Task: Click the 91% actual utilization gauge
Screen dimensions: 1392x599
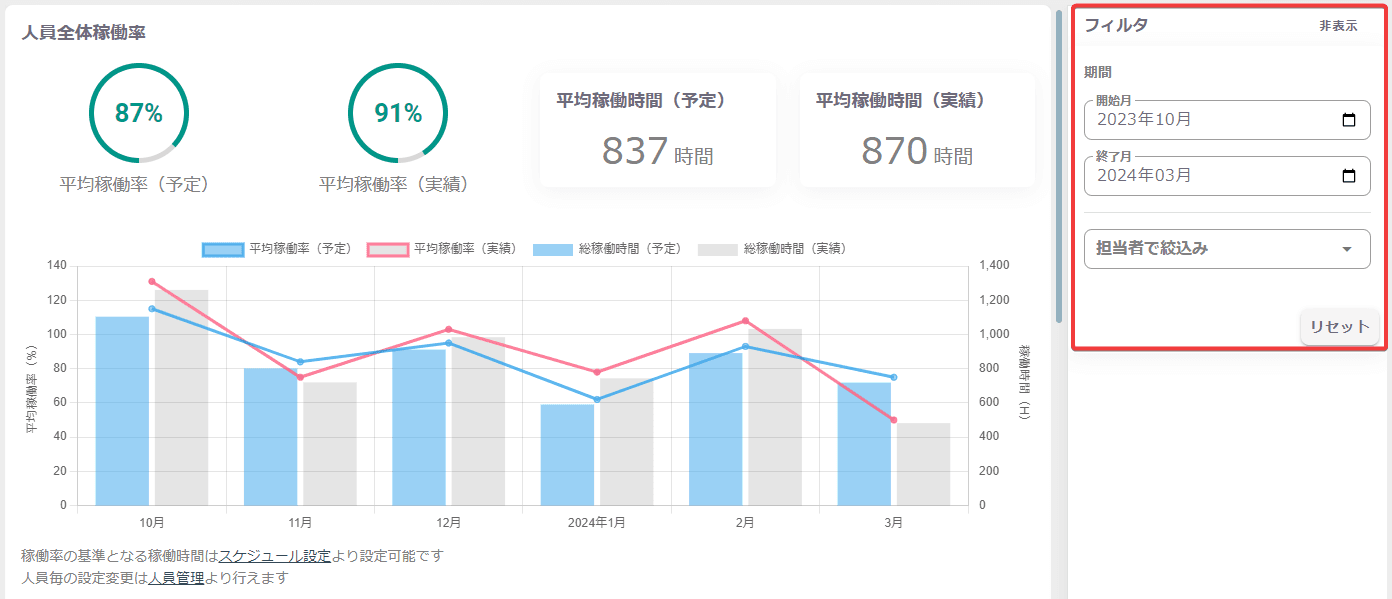Action: (398, 113)
